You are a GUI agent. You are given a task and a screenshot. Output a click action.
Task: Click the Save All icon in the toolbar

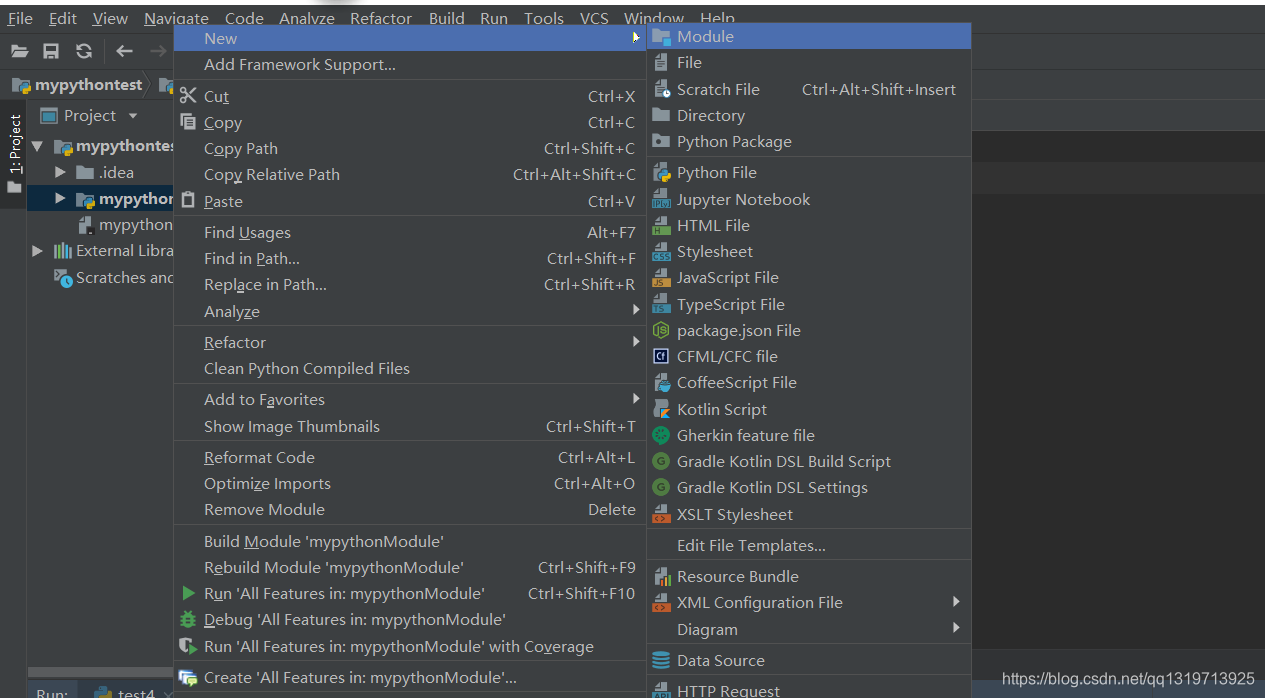(51, 51)
